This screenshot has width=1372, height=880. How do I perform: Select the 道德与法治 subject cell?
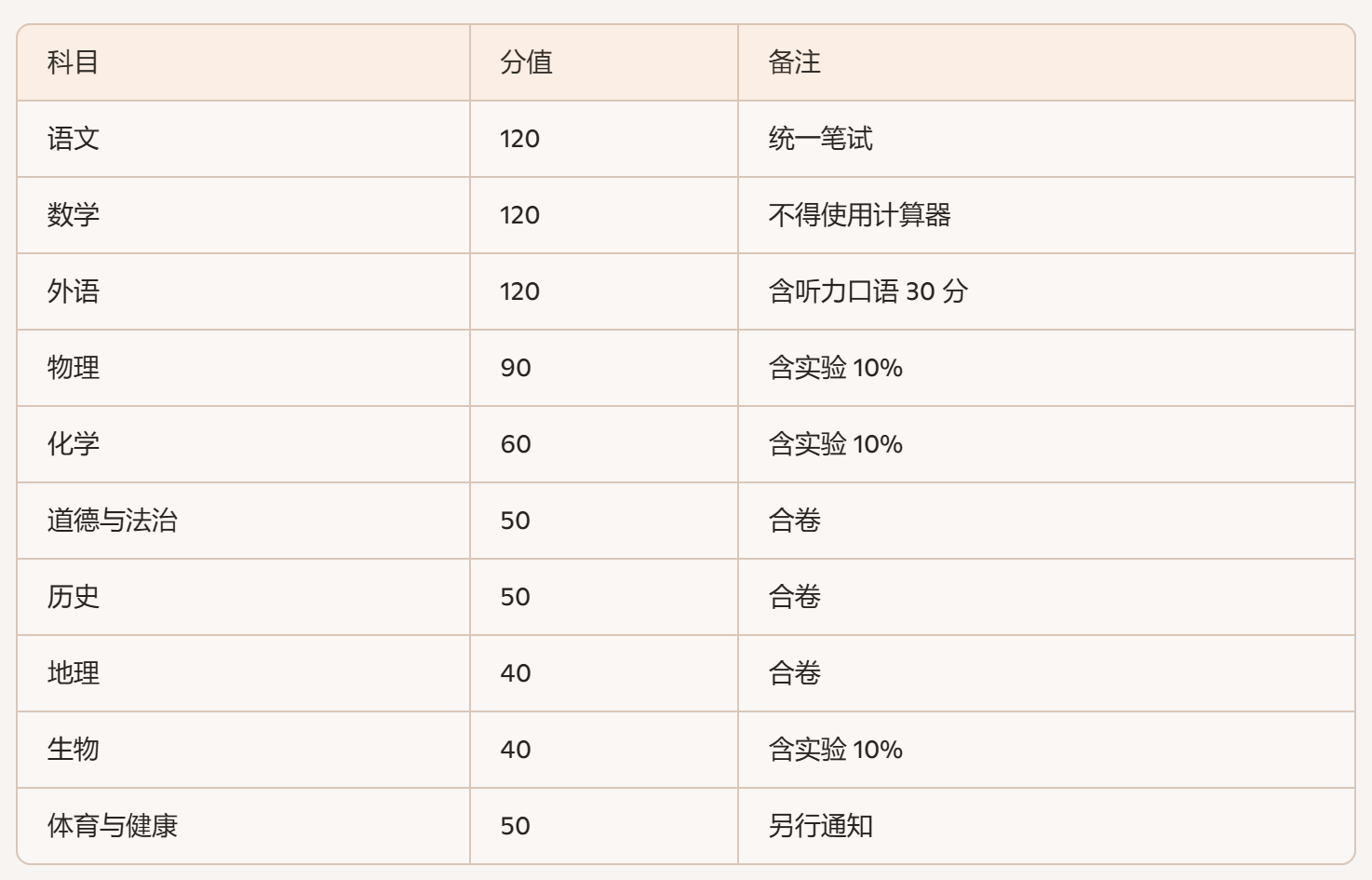[112, 521]
